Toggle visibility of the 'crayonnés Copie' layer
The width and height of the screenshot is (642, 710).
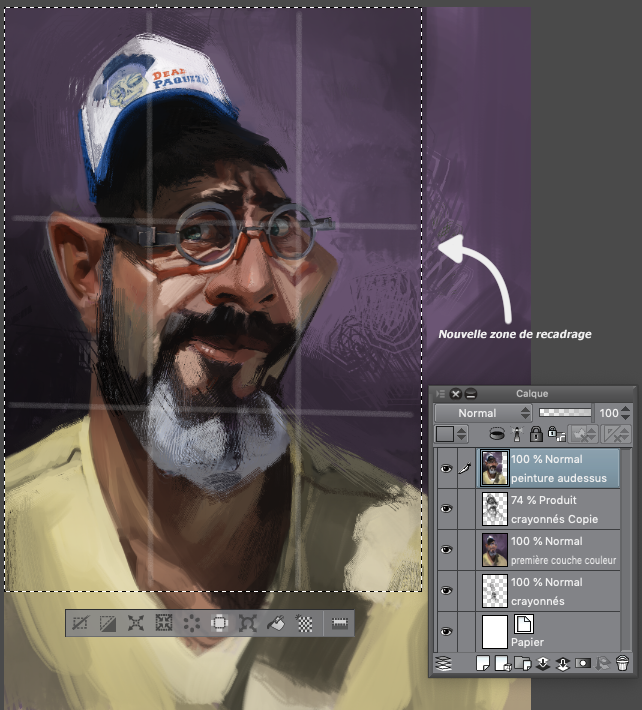pos(446,509)
